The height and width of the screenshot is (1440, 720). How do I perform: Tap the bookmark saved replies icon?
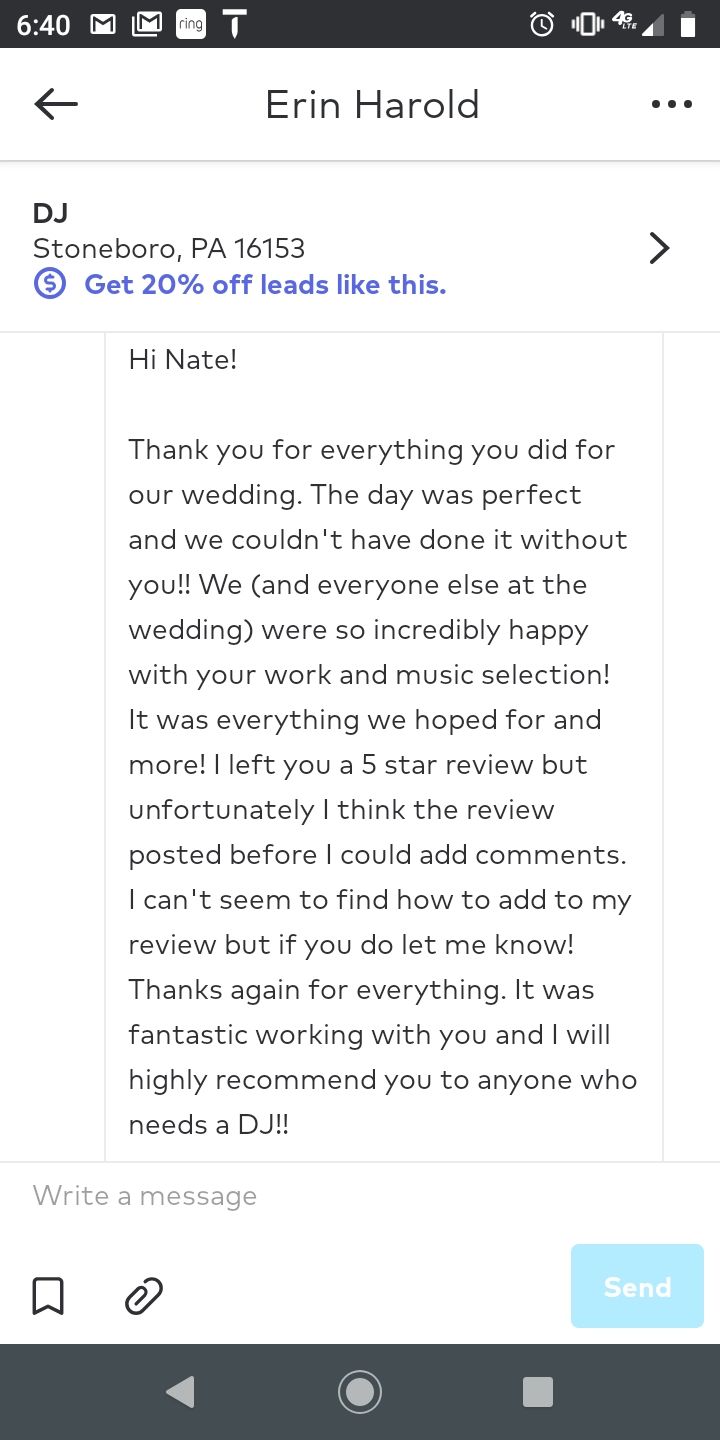click(48, 1295)
